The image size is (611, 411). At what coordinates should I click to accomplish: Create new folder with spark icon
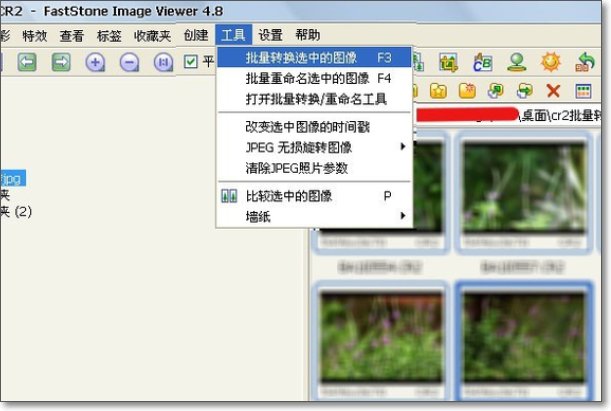point(467,91)
